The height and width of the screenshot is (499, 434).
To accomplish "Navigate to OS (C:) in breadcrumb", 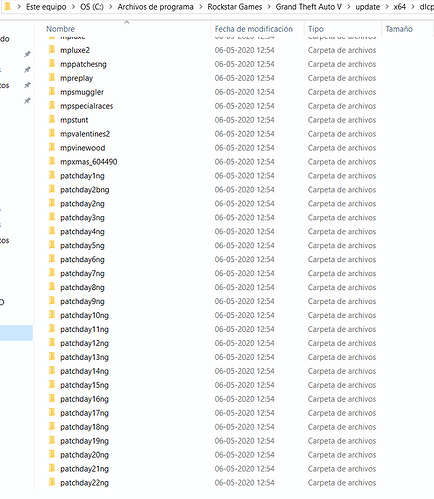I will click(92, 7).
